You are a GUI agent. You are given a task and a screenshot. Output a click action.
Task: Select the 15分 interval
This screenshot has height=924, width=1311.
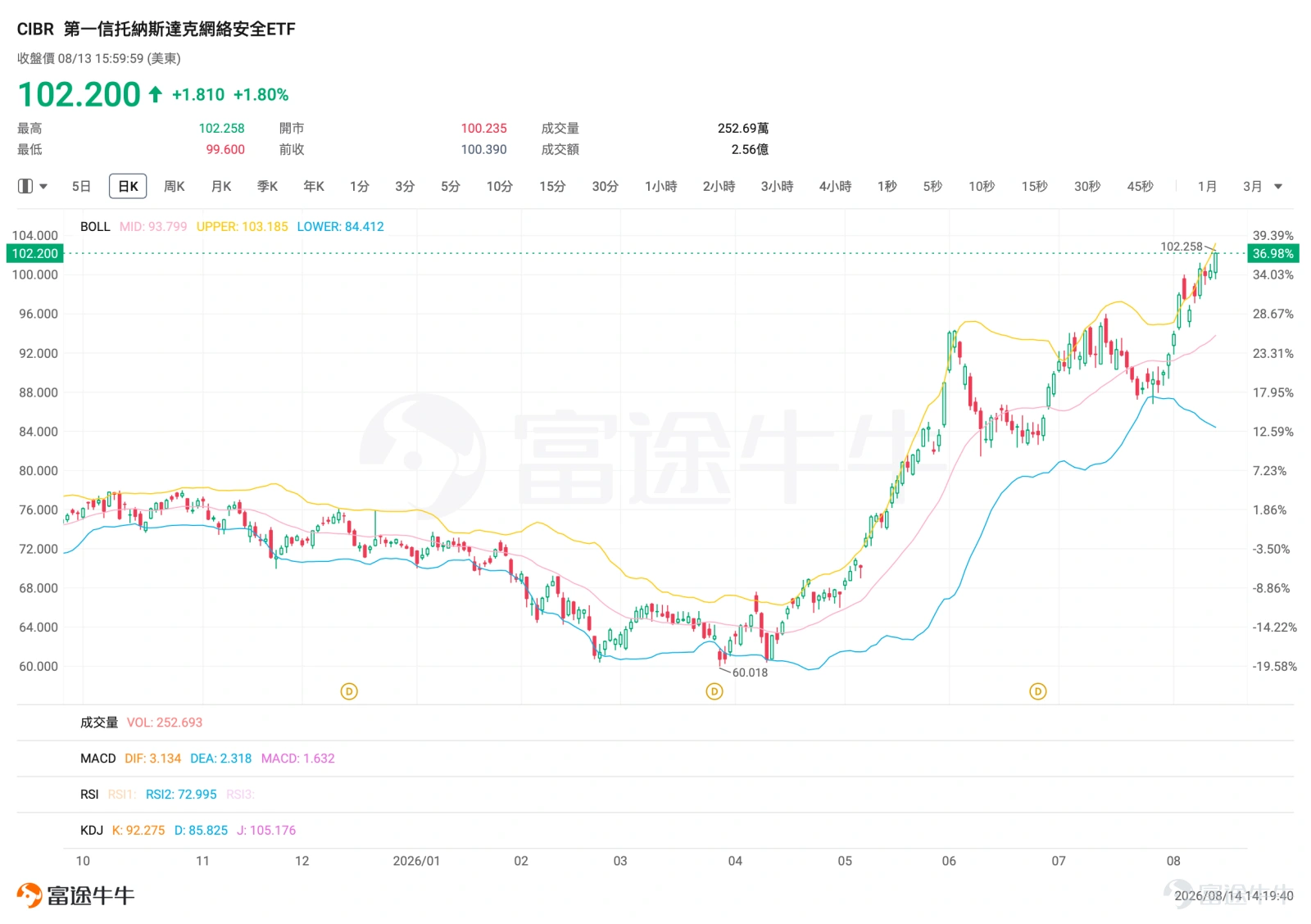(x=552, y=187)
